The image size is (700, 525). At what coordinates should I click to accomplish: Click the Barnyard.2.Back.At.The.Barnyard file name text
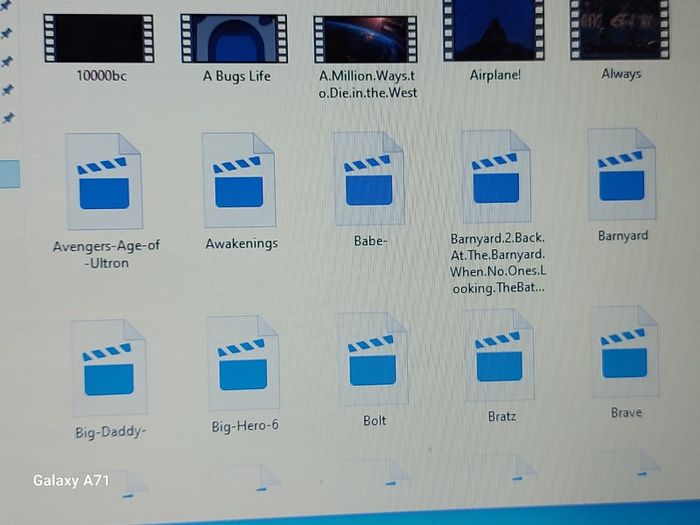point(498,263)
